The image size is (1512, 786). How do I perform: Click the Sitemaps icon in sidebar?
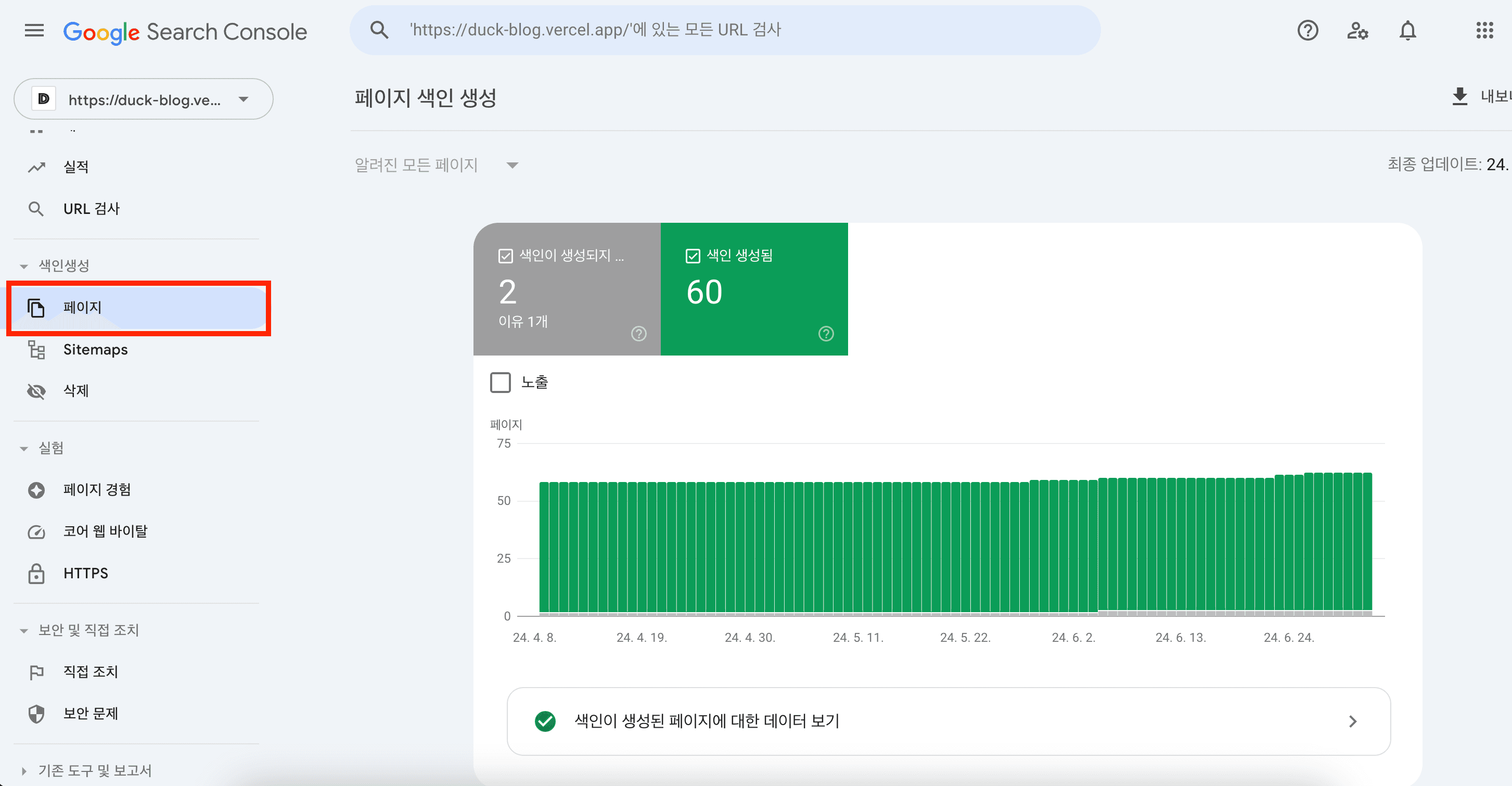pyautogui.click(x=36, y=349)
